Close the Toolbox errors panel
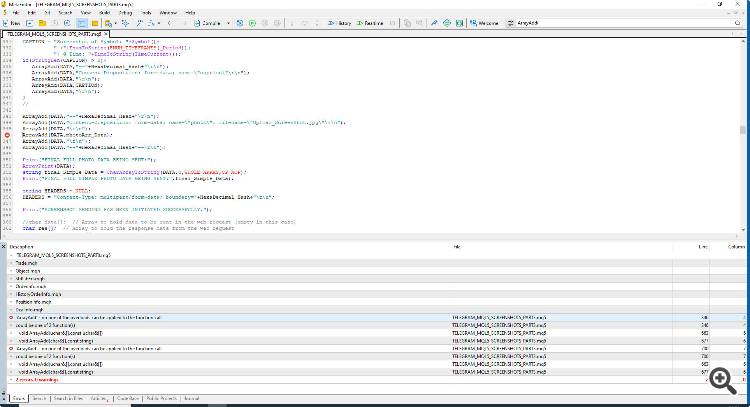 3,247
